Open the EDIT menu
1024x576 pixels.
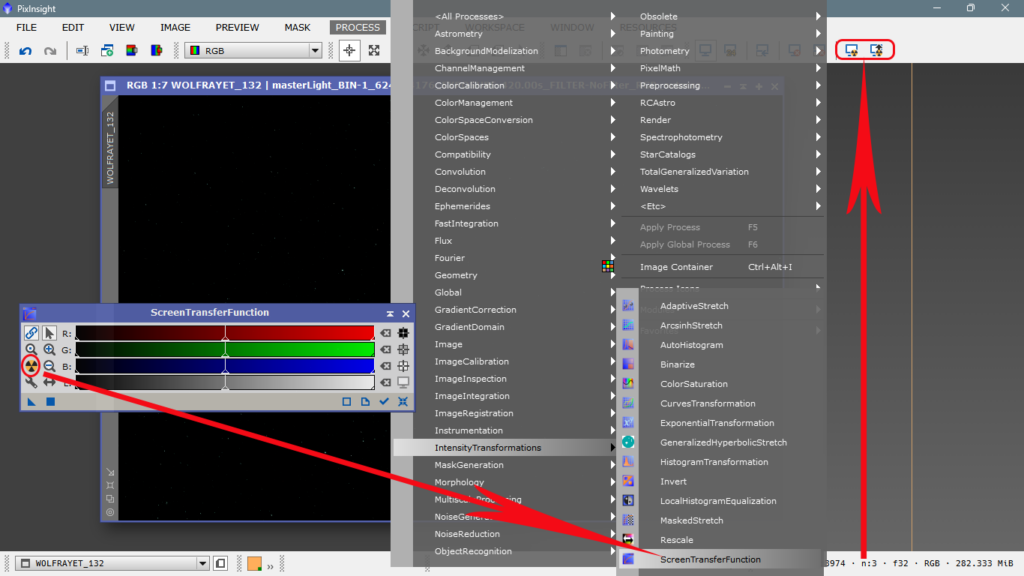click(x=72, y=27)
